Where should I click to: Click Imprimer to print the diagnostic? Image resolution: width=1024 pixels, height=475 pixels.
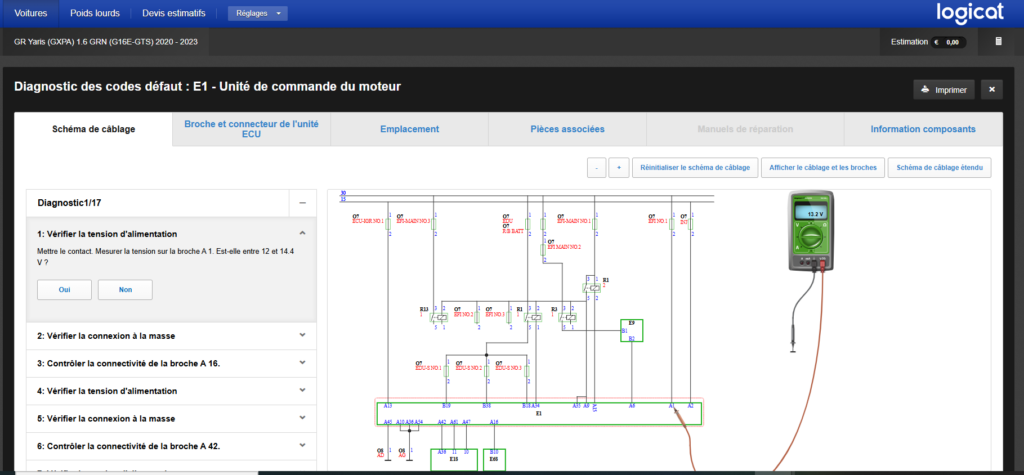coord(944,90)
